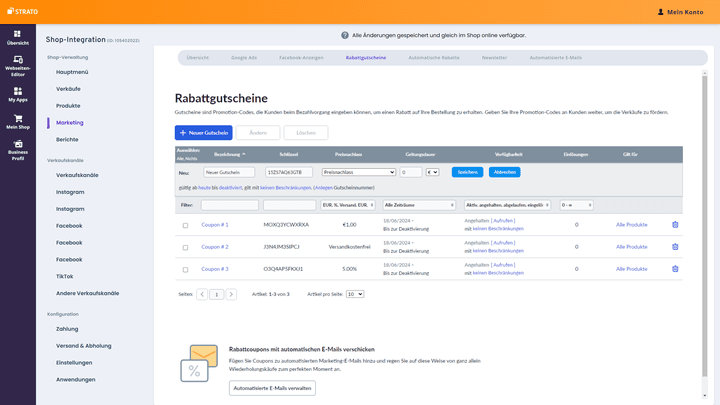
Task: Open the availability status filter dropdown
Action: pos(507,205)
